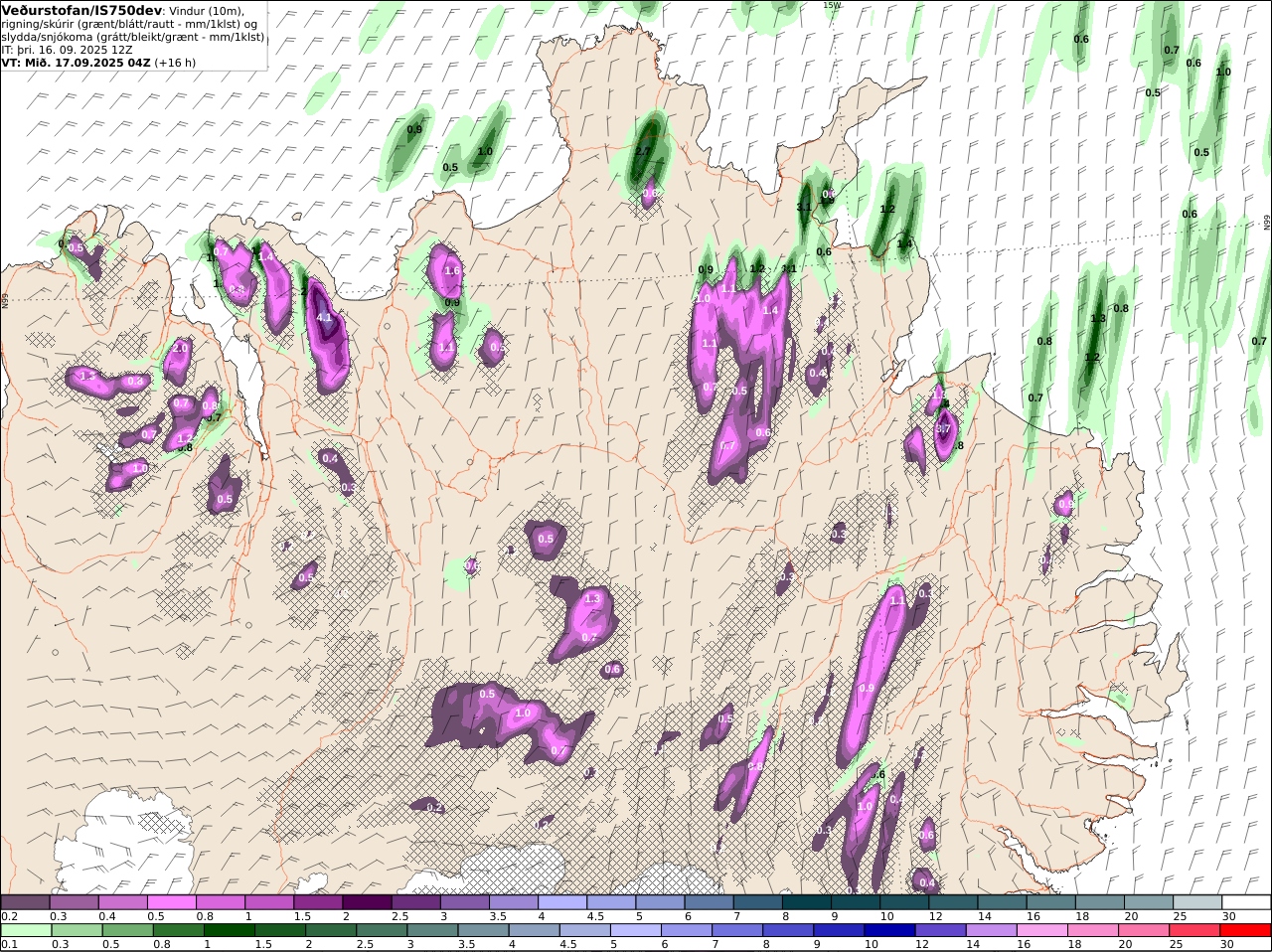Pick the white snow legend swatch above 30

pyautogui.click(x=1247, y=901)
